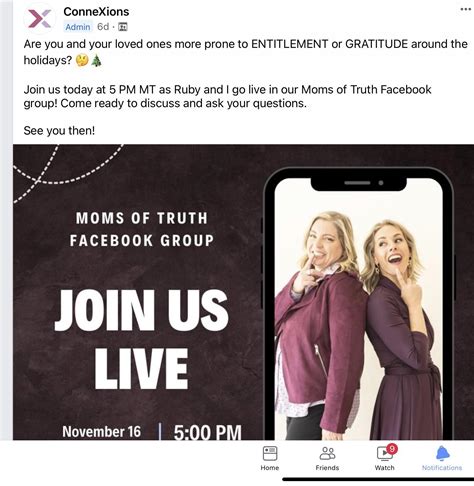The width and height of the screenshot is (474, 486).
Task: Click the red 9 badge on Watch
Action: [392, 449]
